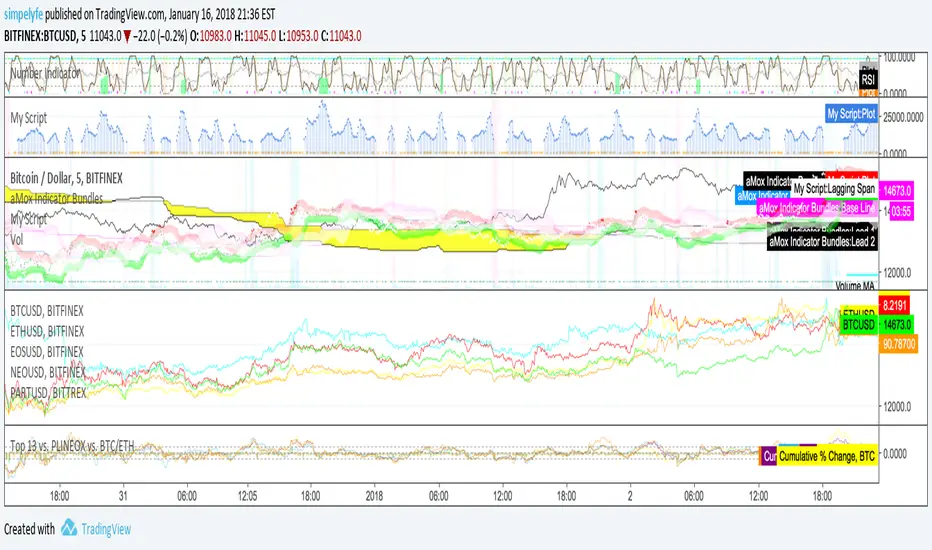Select the Bitcoin / Dollar, 5, BITFINEX legend
The image size is (932, 550).
point(67,178)
